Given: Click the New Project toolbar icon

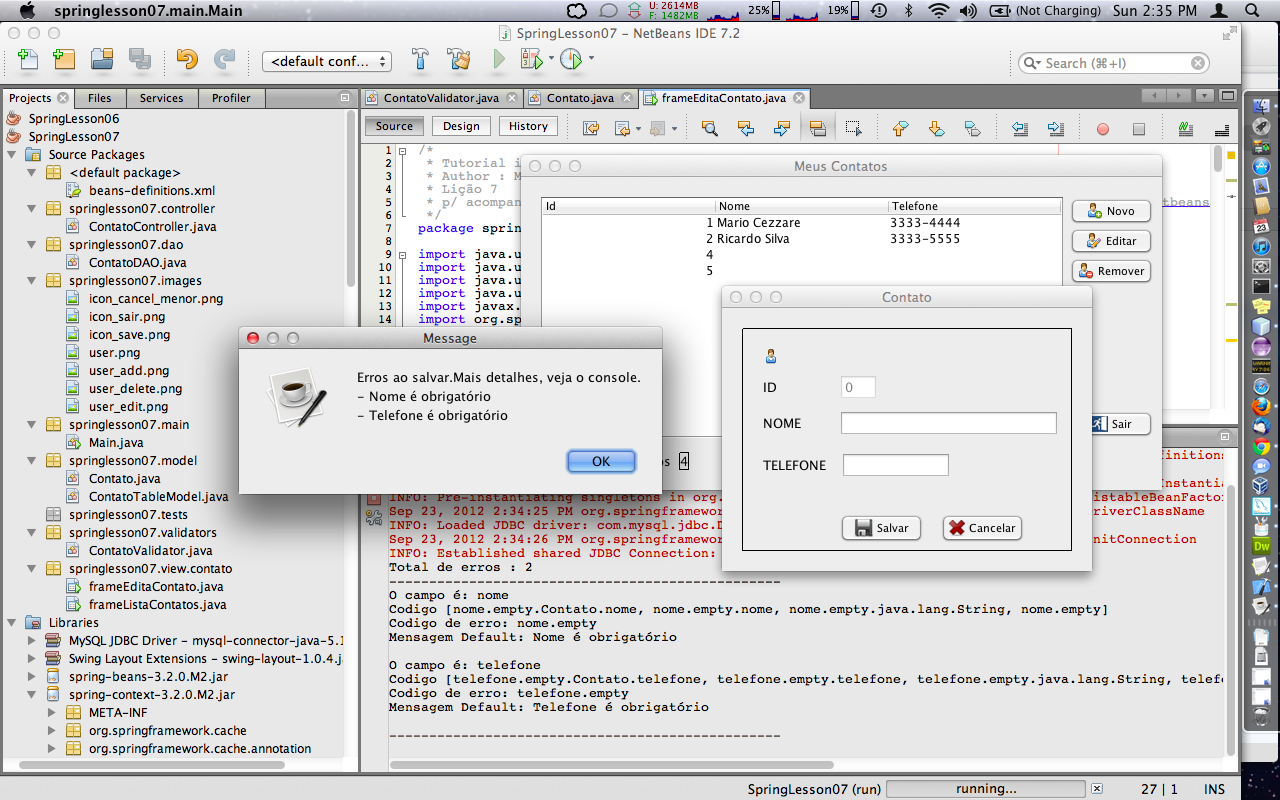Looking at the screenshot, I should coord(64,60).
